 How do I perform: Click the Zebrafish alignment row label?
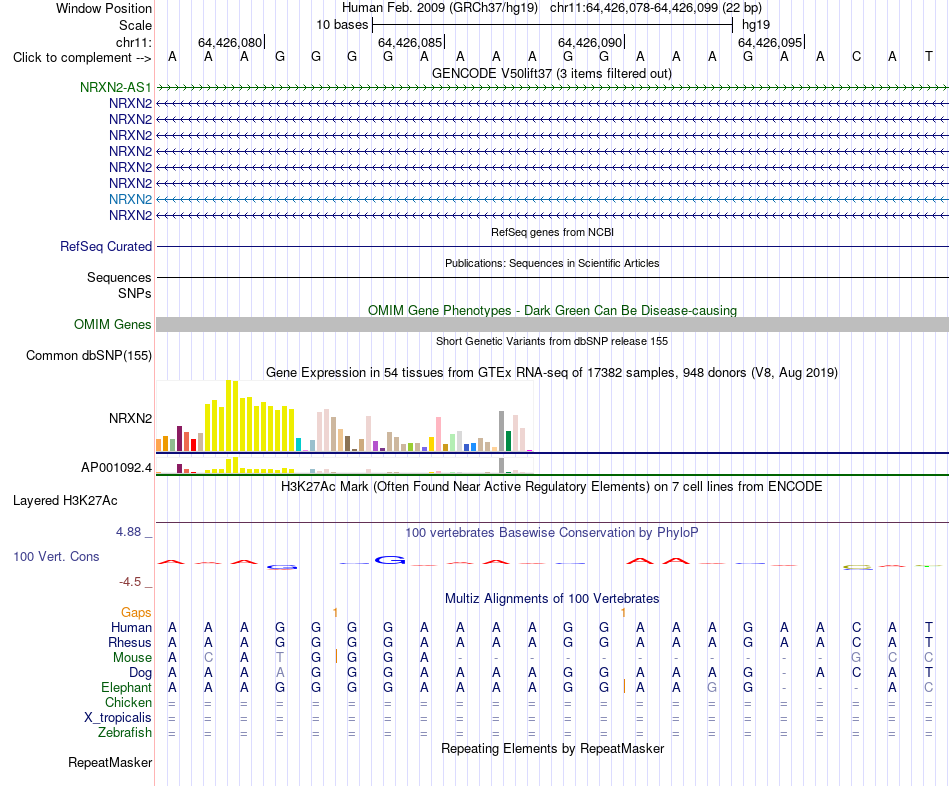pyautogui.click(x=125, y=732)
